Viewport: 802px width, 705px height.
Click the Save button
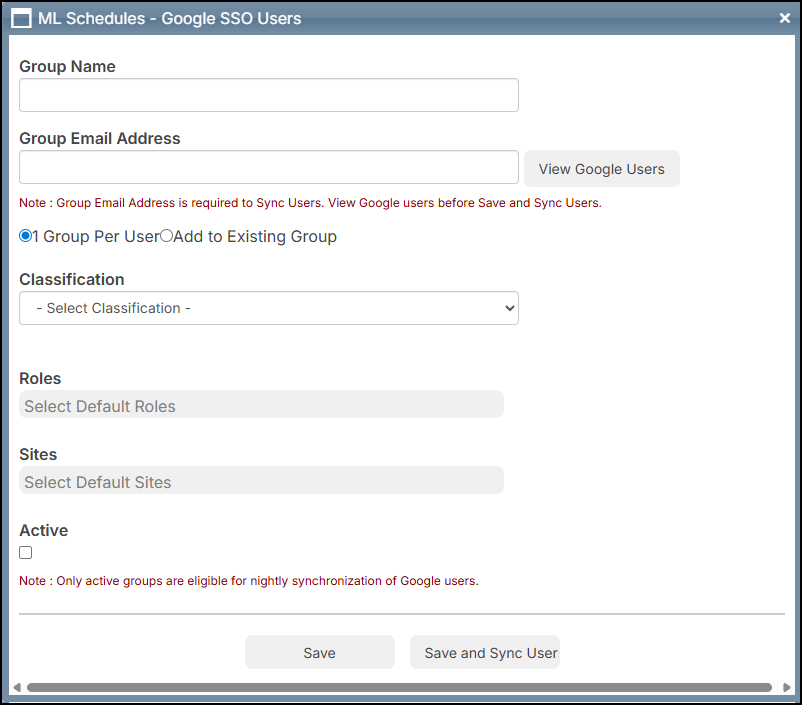click(x=320, y=652)
